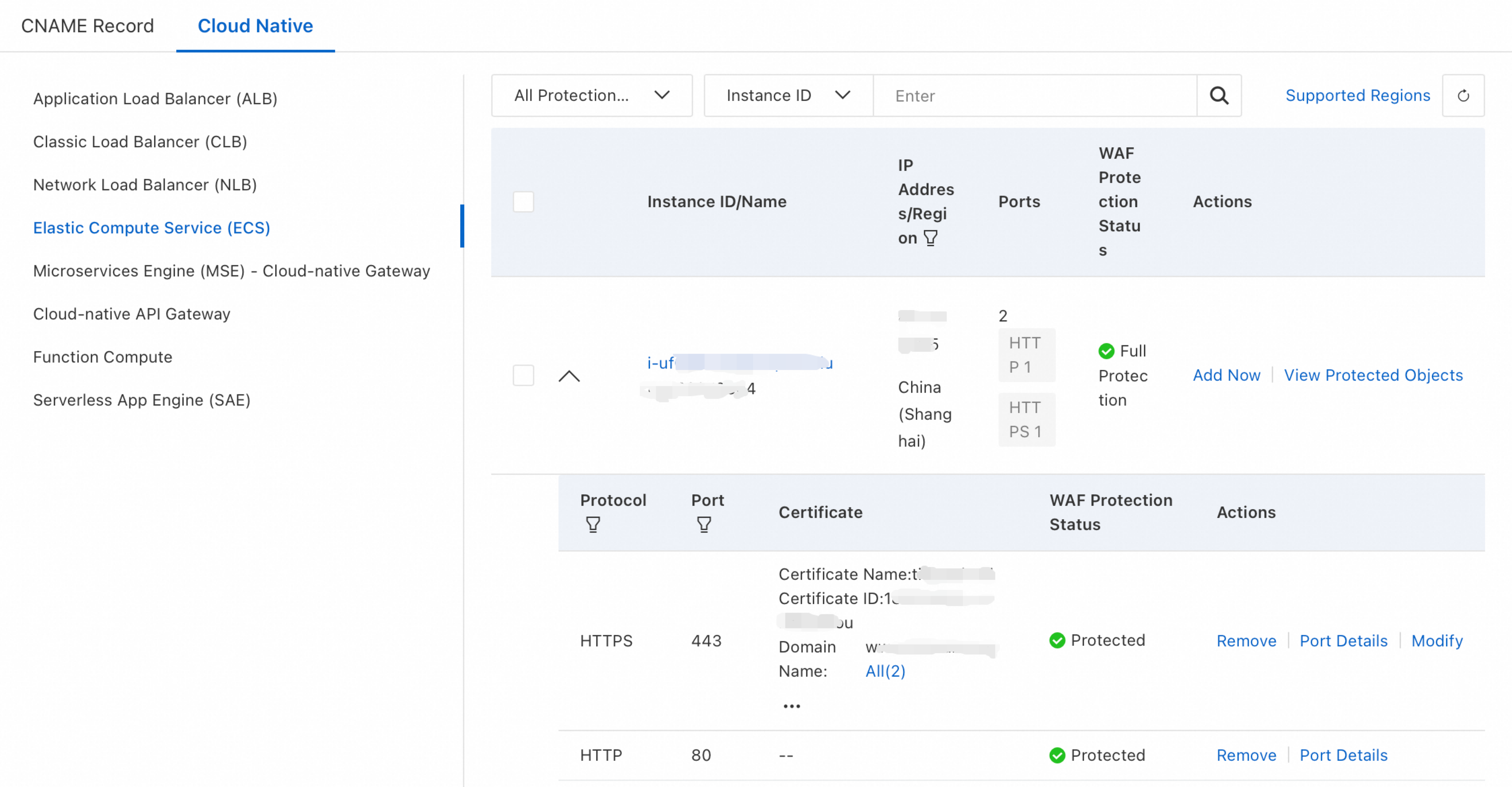The height and width of the screenshot is (787, 1512).
Task: Switch to the CNAME Record tab
Action: tap(87, 26)
